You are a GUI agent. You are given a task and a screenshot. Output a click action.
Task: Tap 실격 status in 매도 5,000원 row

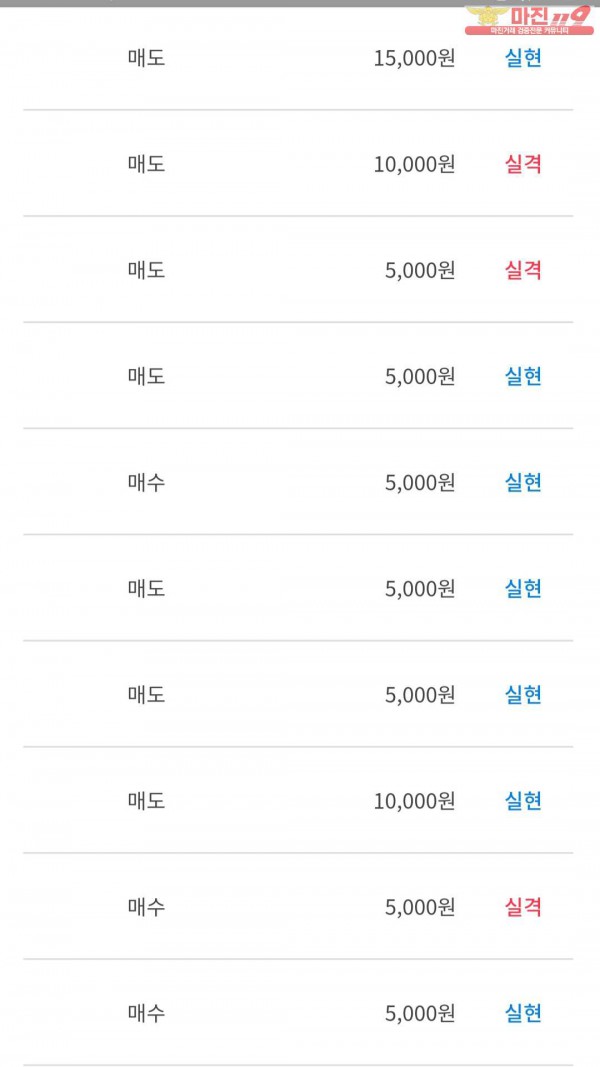[x=523, y=270]
